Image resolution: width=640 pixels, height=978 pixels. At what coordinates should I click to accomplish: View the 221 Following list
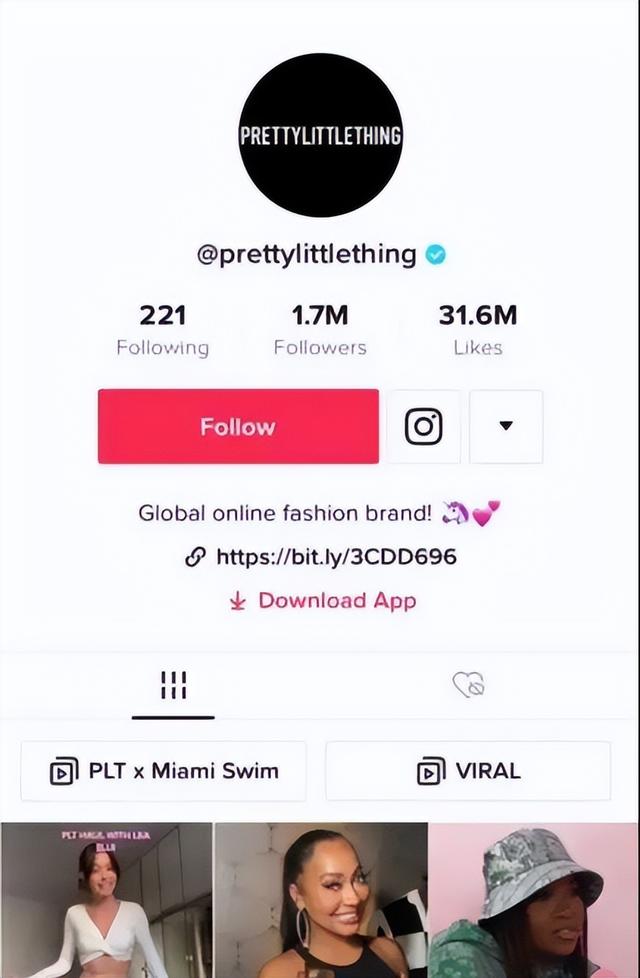tap(163, 330)
